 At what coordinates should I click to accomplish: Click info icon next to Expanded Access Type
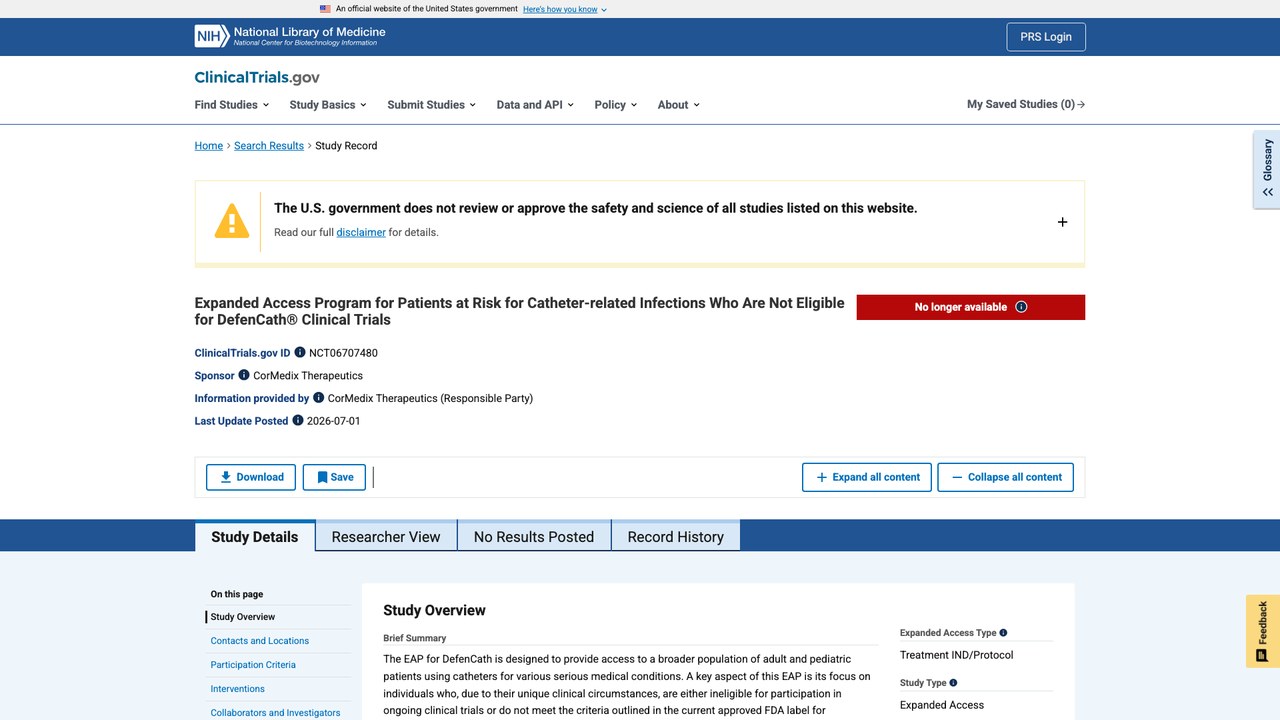1003,633
